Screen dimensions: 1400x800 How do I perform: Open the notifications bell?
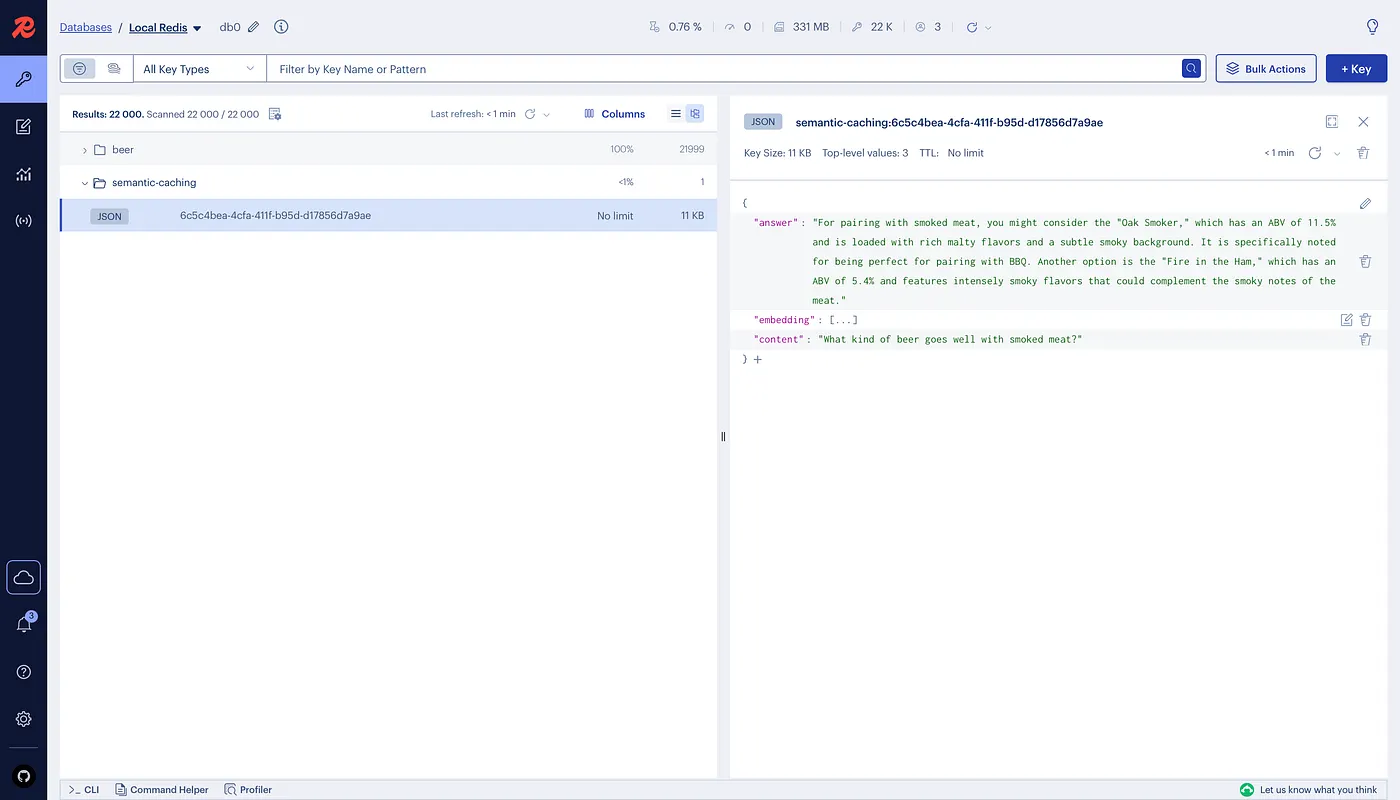click(23, 624)
